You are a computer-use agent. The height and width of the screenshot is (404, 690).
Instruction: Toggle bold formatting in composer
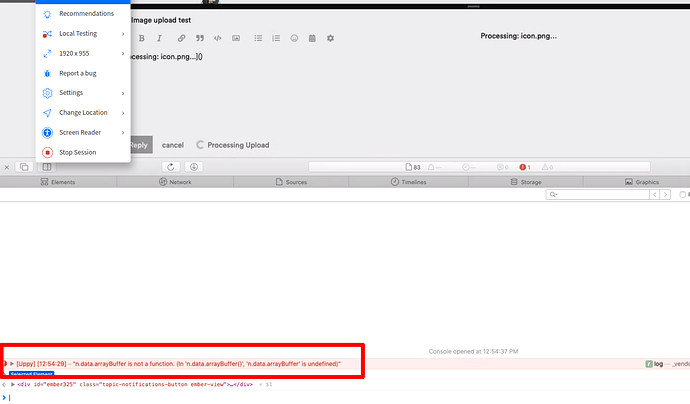point(142,38)
